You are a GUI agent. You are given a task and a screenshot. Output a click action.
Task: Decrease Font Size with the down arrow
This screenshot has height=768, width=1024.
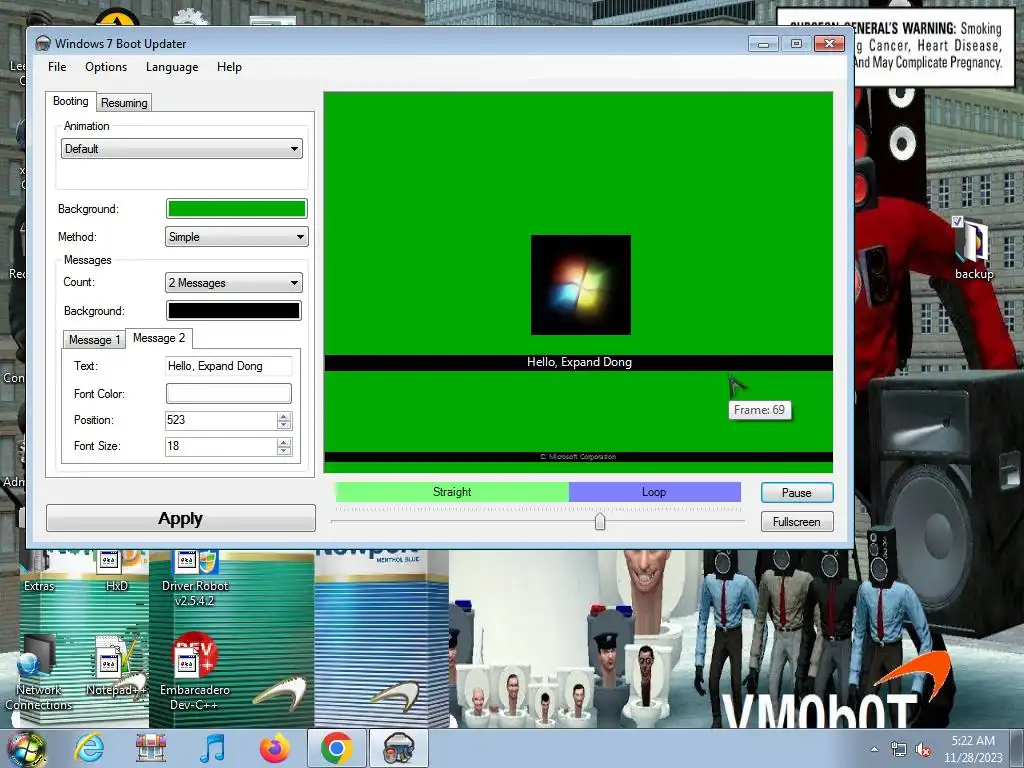[x=283, y=451]
